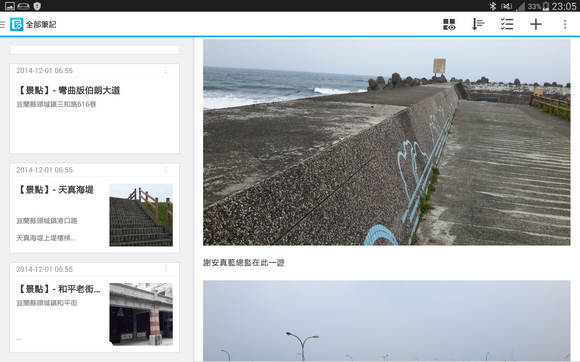Open the 【景點】- 彎曲版伯朗大道 note
580x362 pixels.
click(x=94, y=108)
